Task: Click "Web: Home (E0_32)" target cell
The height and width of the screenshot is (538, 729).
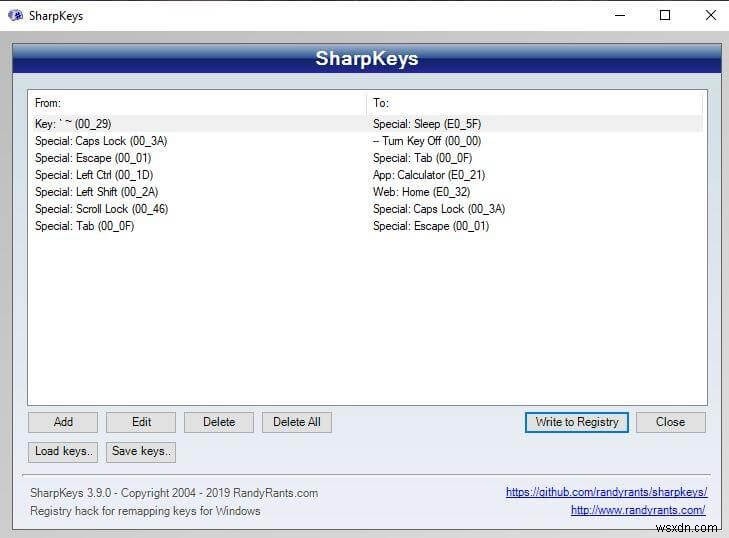Action: coord(421,192)
